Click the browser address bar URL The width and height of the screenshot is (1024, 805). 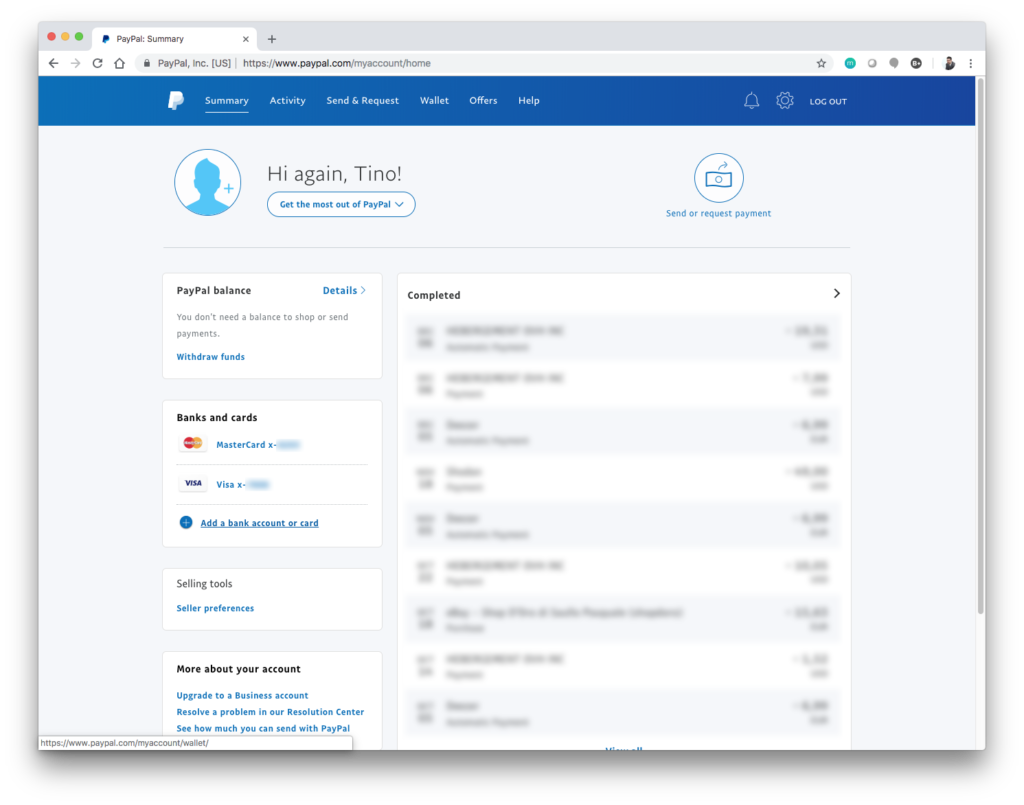click(x=336, y=63)
